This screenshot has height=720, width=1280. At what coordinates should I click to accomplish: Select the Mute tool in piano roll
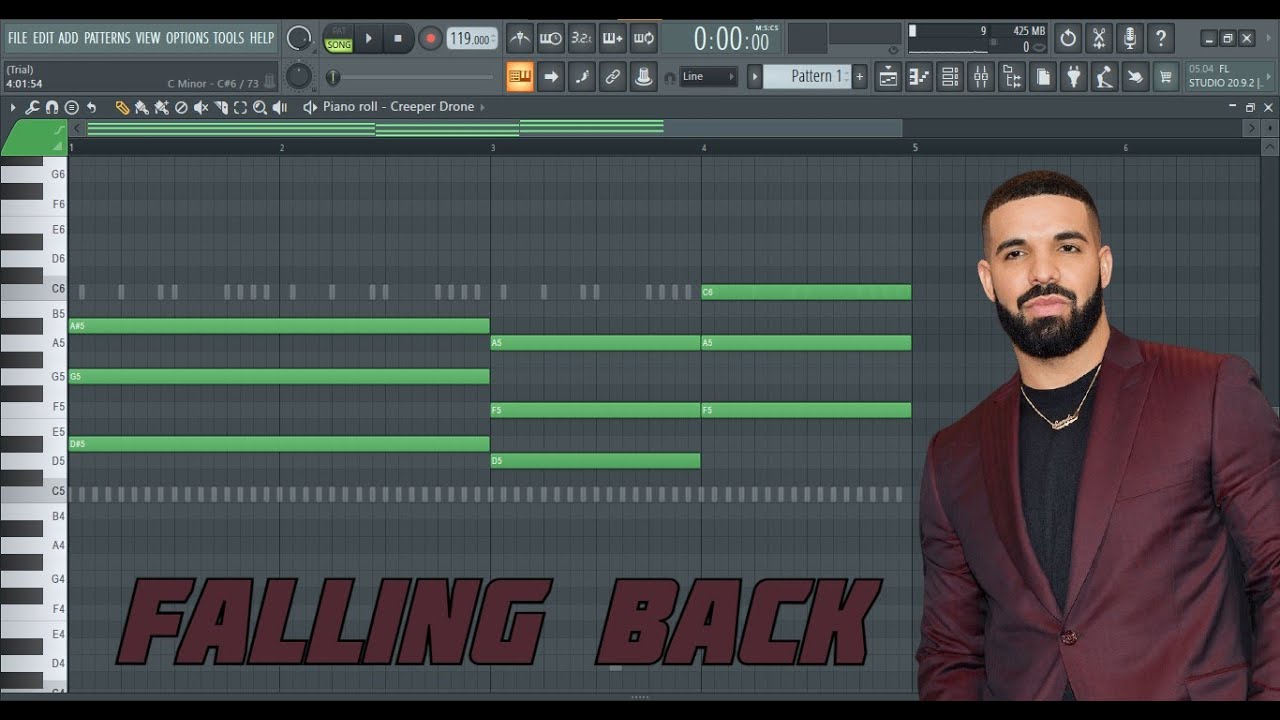click(x=201, y=107)
